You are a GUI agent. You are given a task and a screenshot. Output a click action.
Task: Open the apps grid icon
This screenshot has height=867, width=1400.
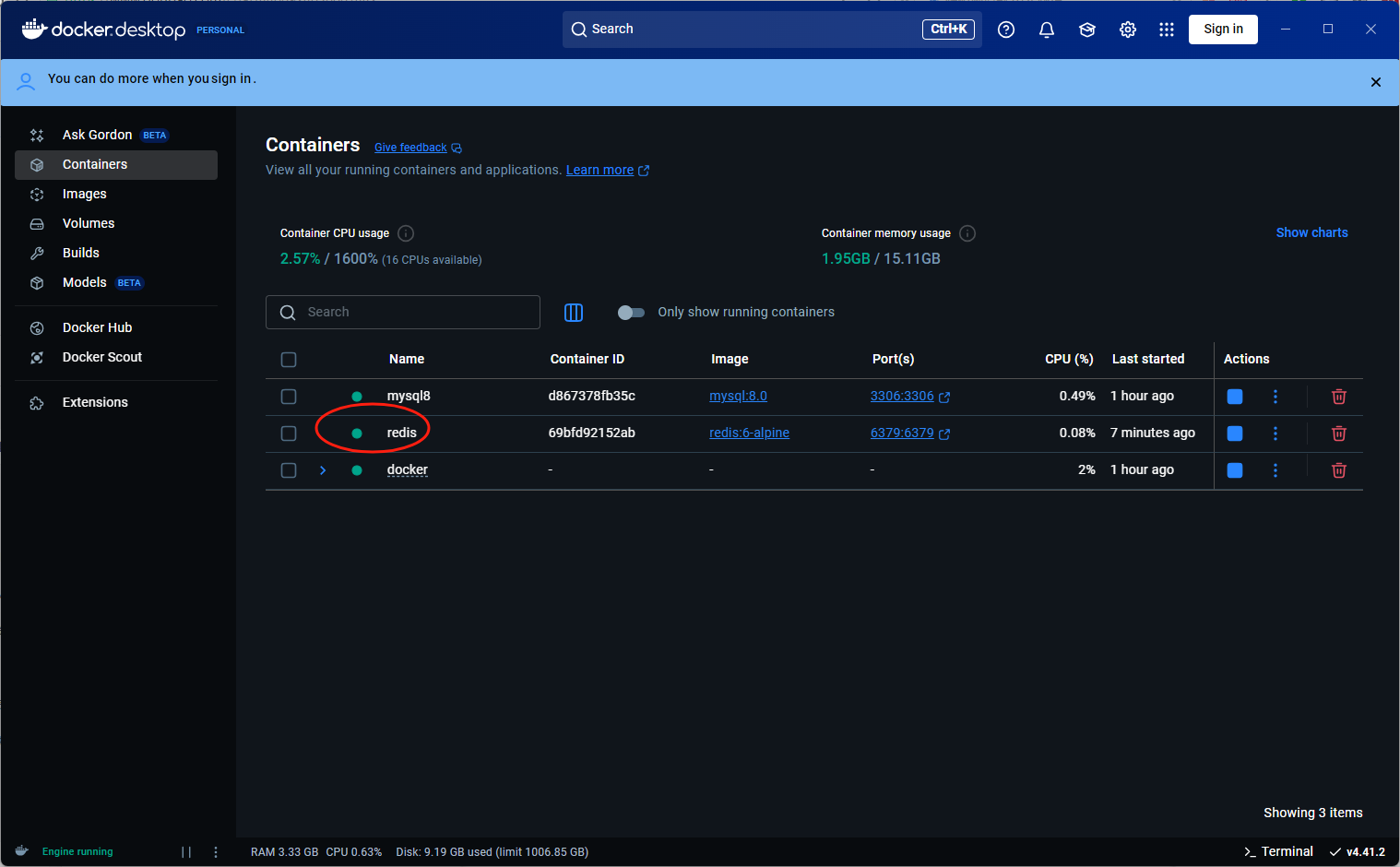click(x=1167, y=30)
